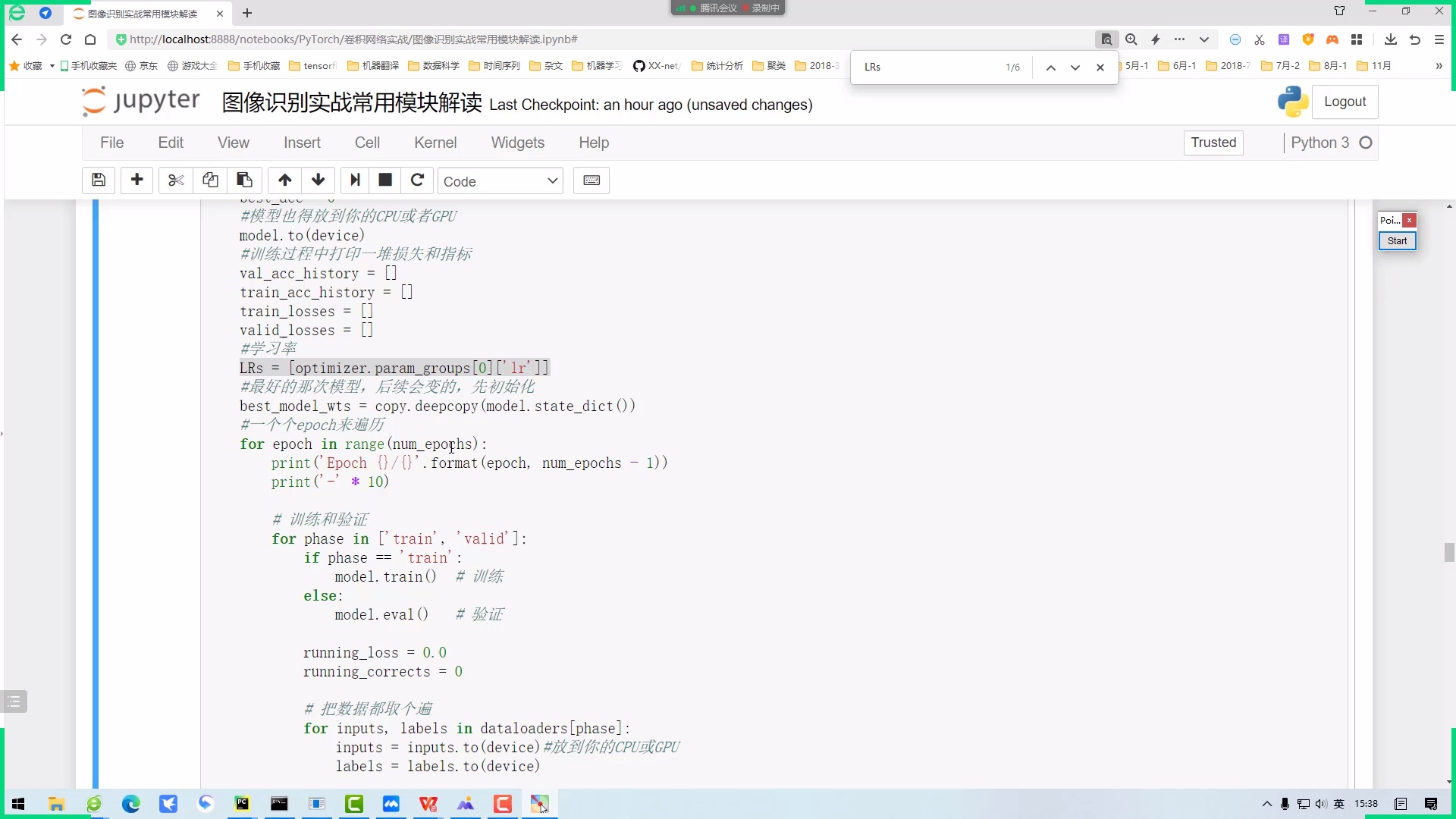Viewport: 1456px width, 819px height.
Task: Open PyCharm from the taskbar
Action: [x=241, y=804]
